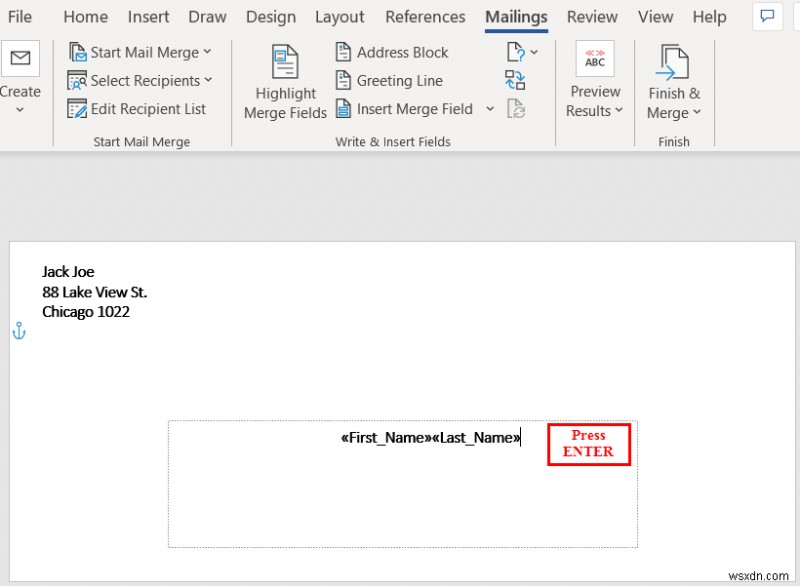Viewport: 800px width, 586px height.
Task: Open the comment icon in the title bar
Action: click(767, 17)
